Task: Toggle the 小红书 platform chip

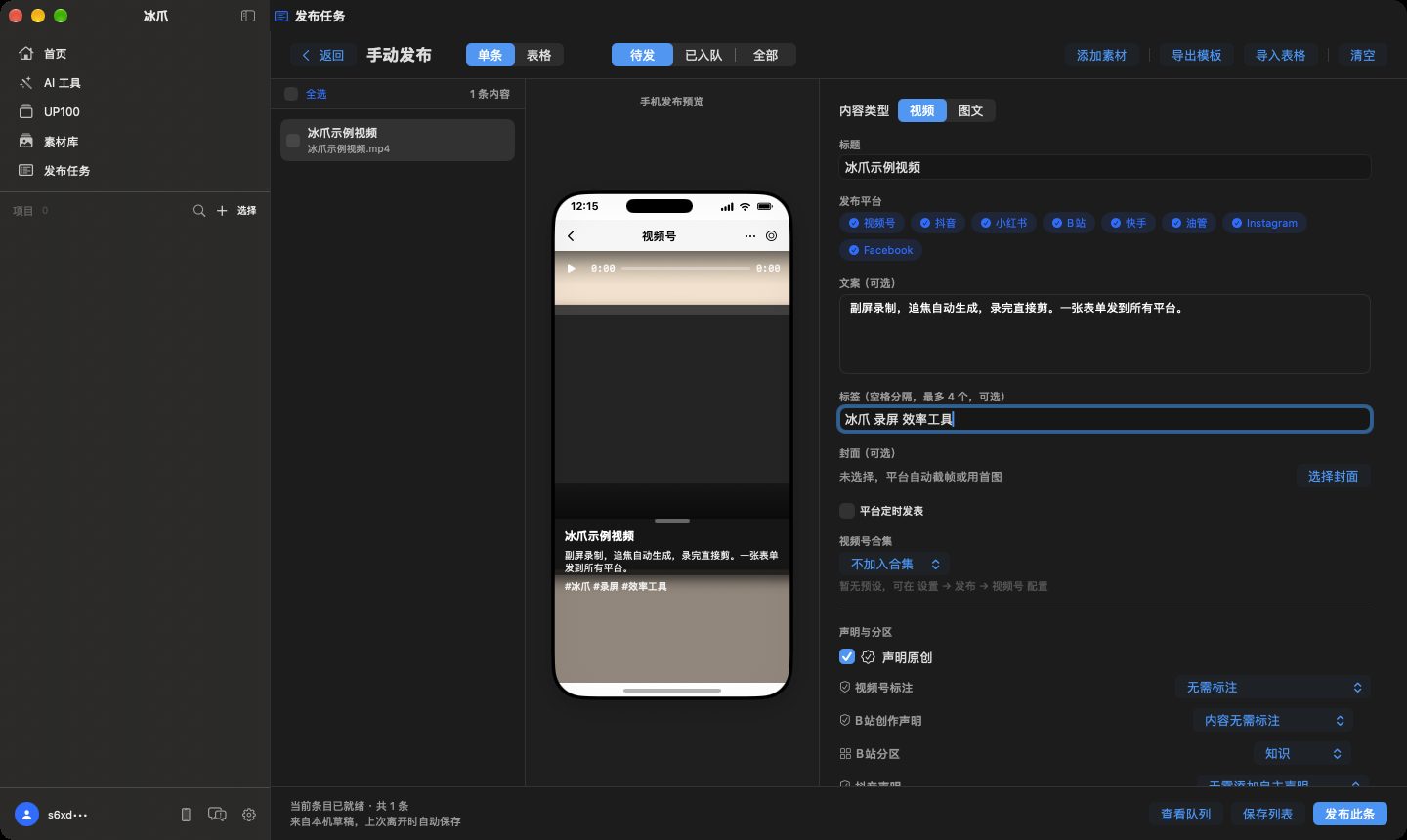Action: click(1004, 223)
